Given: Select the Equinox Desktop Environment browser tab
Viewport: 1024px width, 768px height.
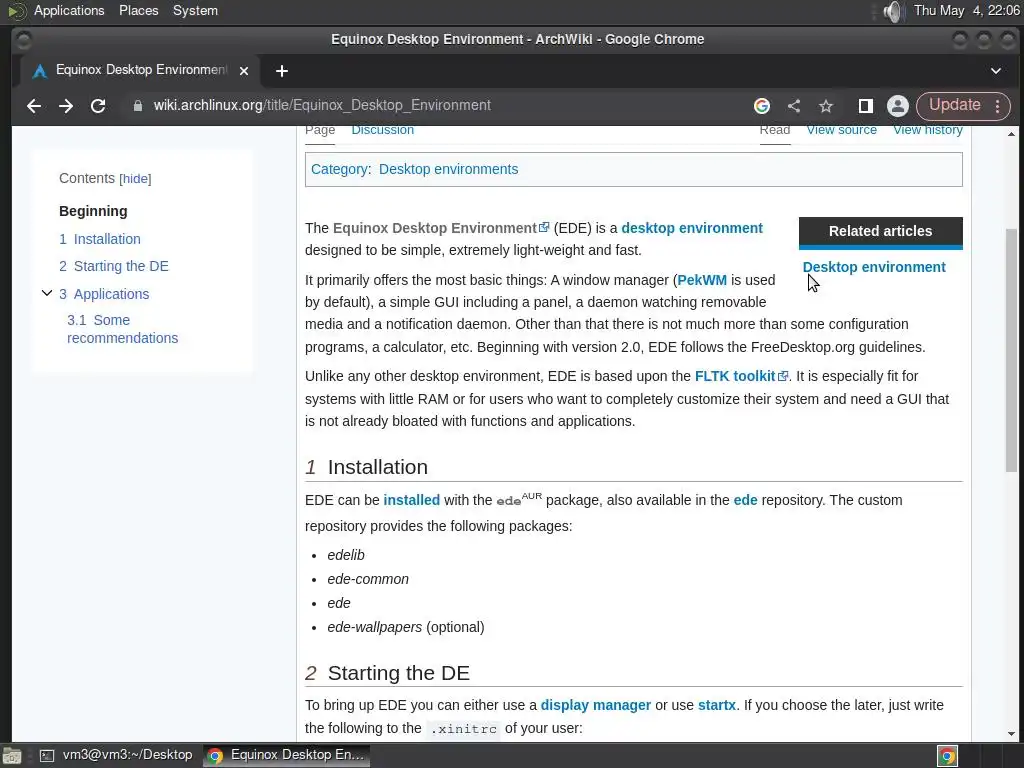Looking at the screenshot, I should coord(140,71).
